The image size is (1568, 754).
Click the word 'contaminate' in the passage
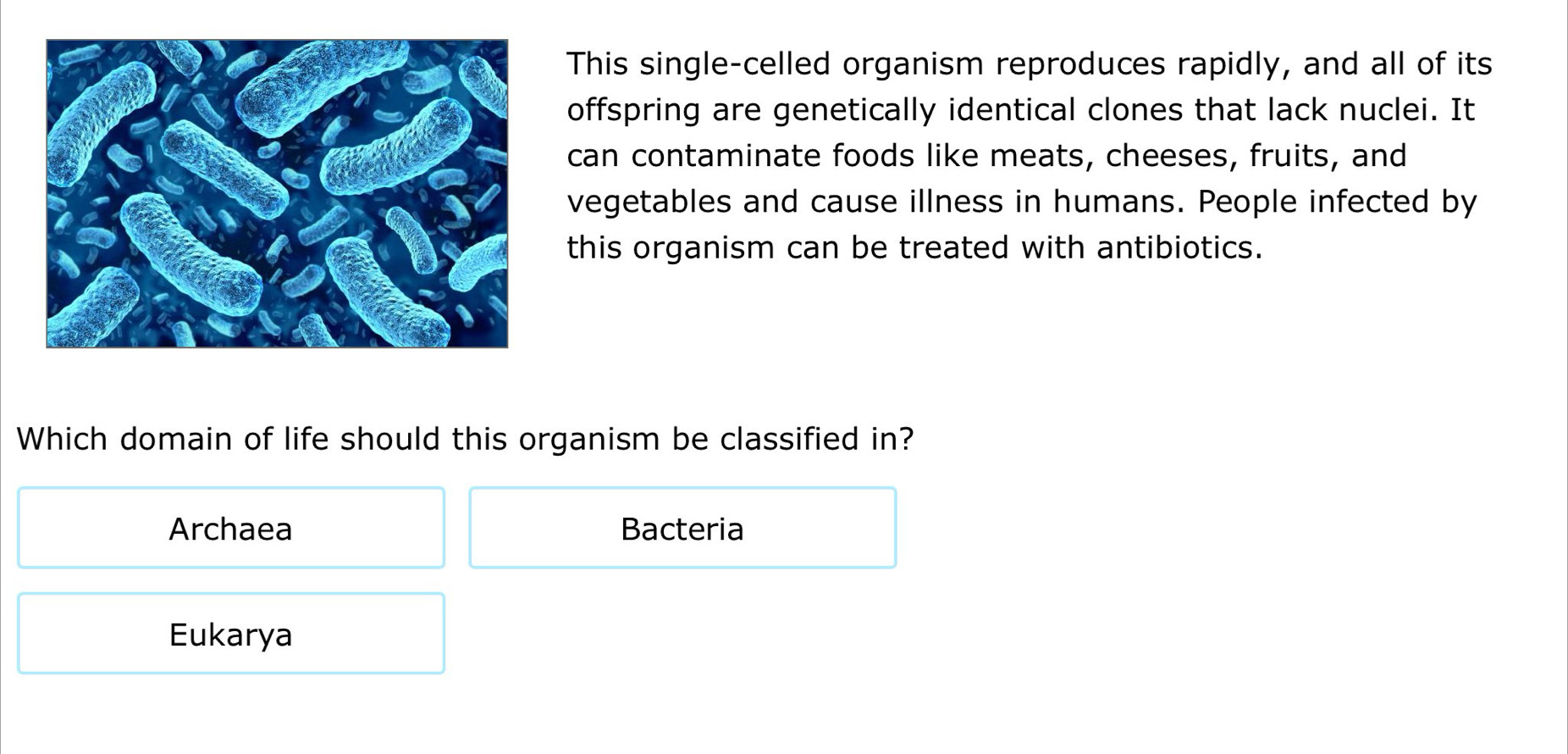726,156
